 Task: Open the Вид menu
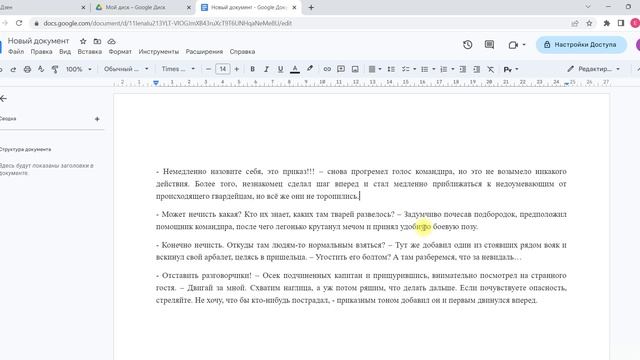coord(65,52)
